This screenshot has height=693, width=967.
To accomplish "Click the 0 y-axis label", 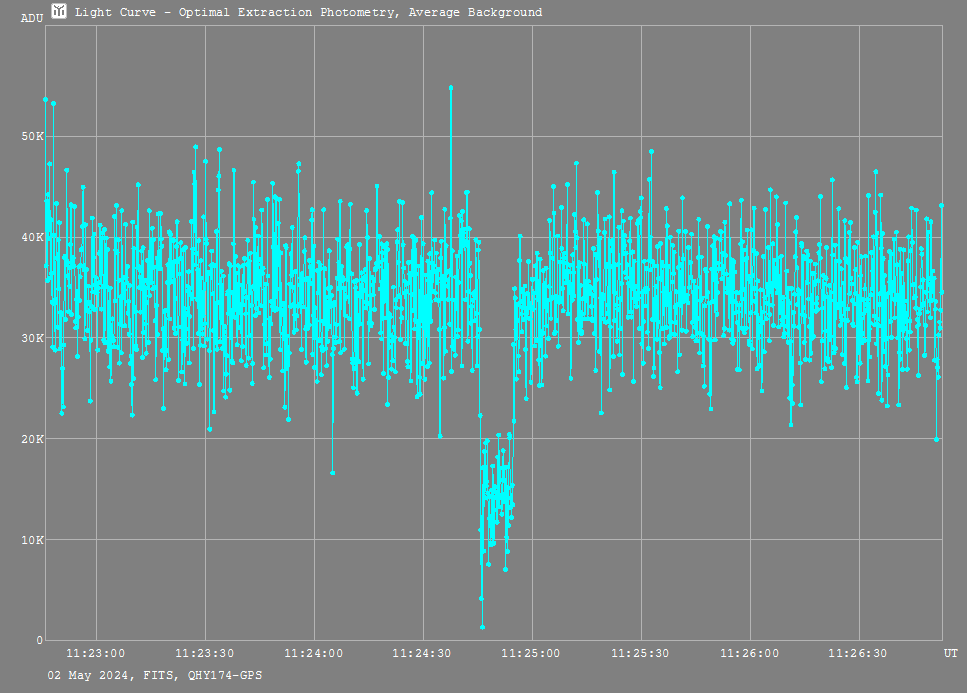I will (x=40, y=641).
